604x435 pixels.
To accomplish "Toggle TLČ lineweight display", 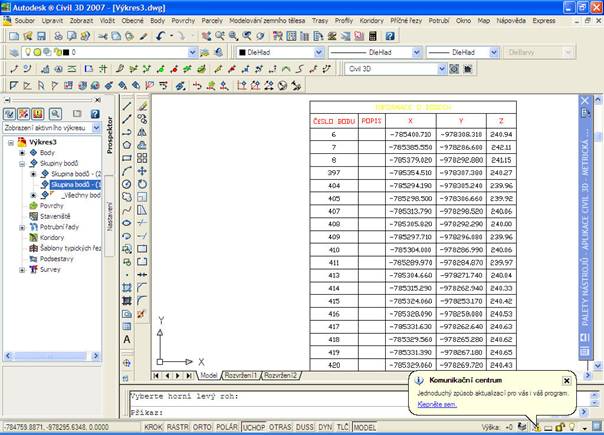I will [342, 427].
